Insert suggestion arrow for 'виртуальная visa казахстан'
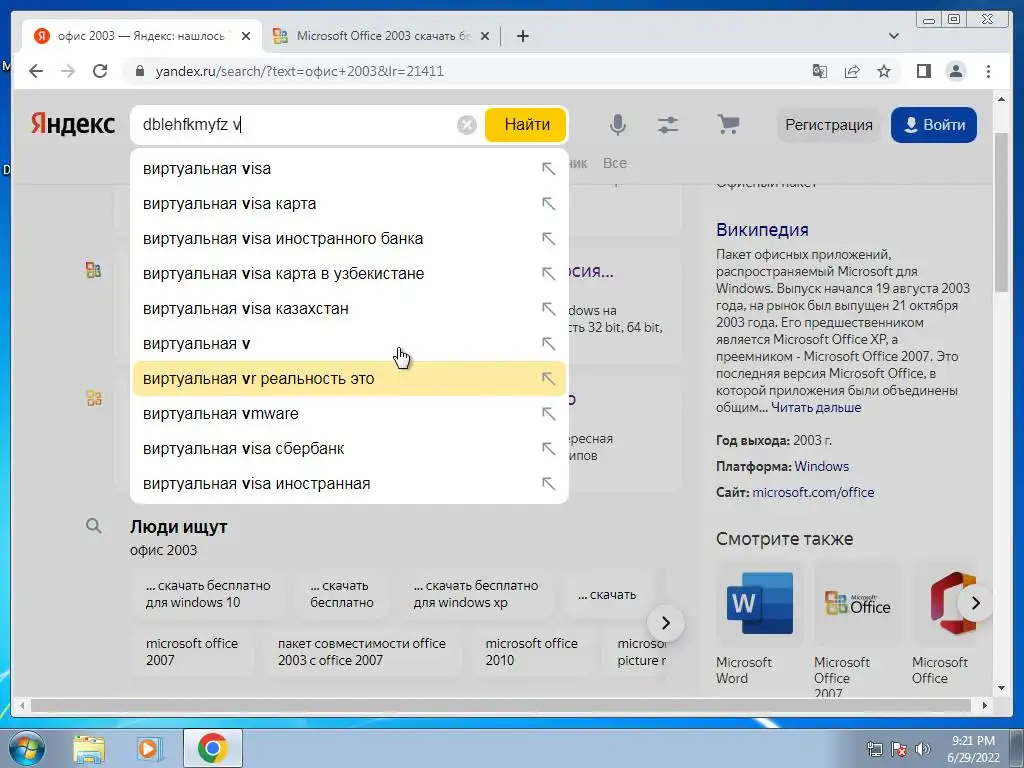This screenshot has width=1024, height=768. point(549,309)
